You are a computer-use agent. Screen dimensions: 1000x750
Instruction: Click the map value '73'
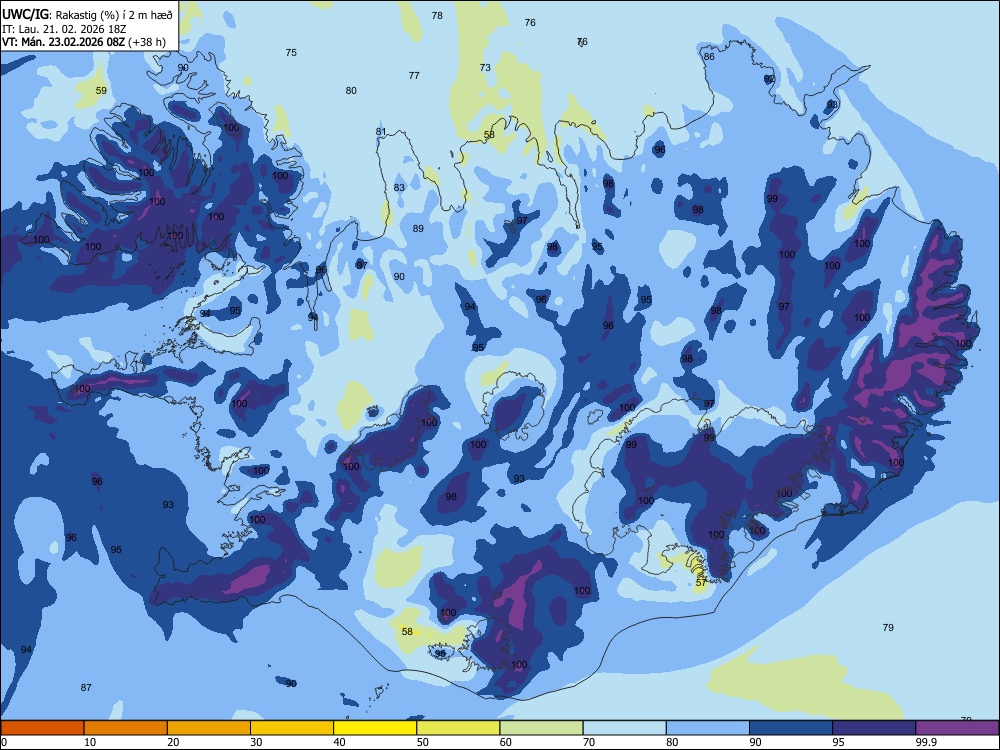pos(485,67)
